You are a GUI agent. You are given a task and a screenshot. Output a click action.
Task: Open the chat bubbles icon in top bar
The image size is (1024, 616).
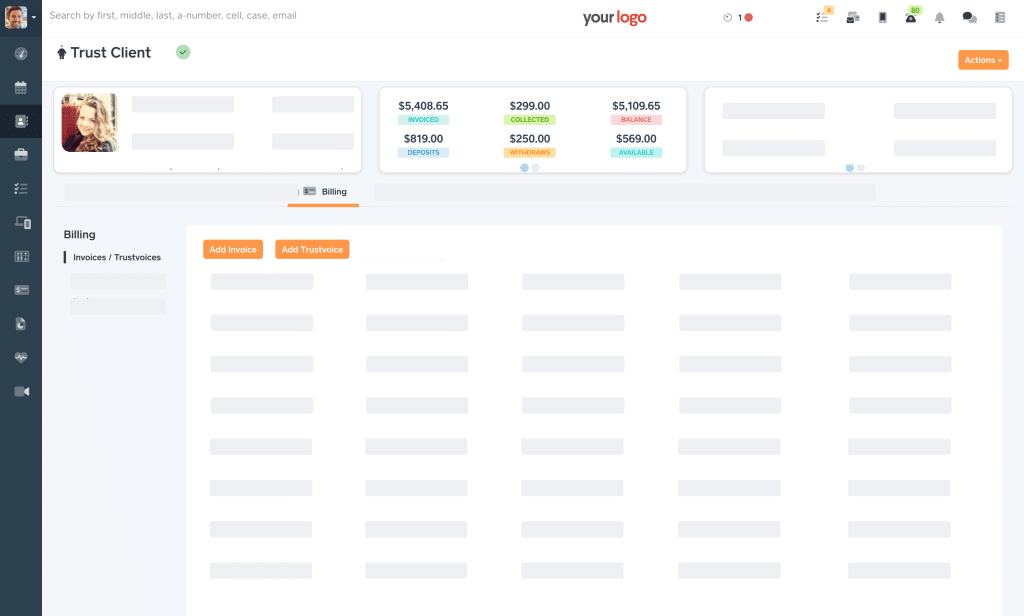[969, 17]
